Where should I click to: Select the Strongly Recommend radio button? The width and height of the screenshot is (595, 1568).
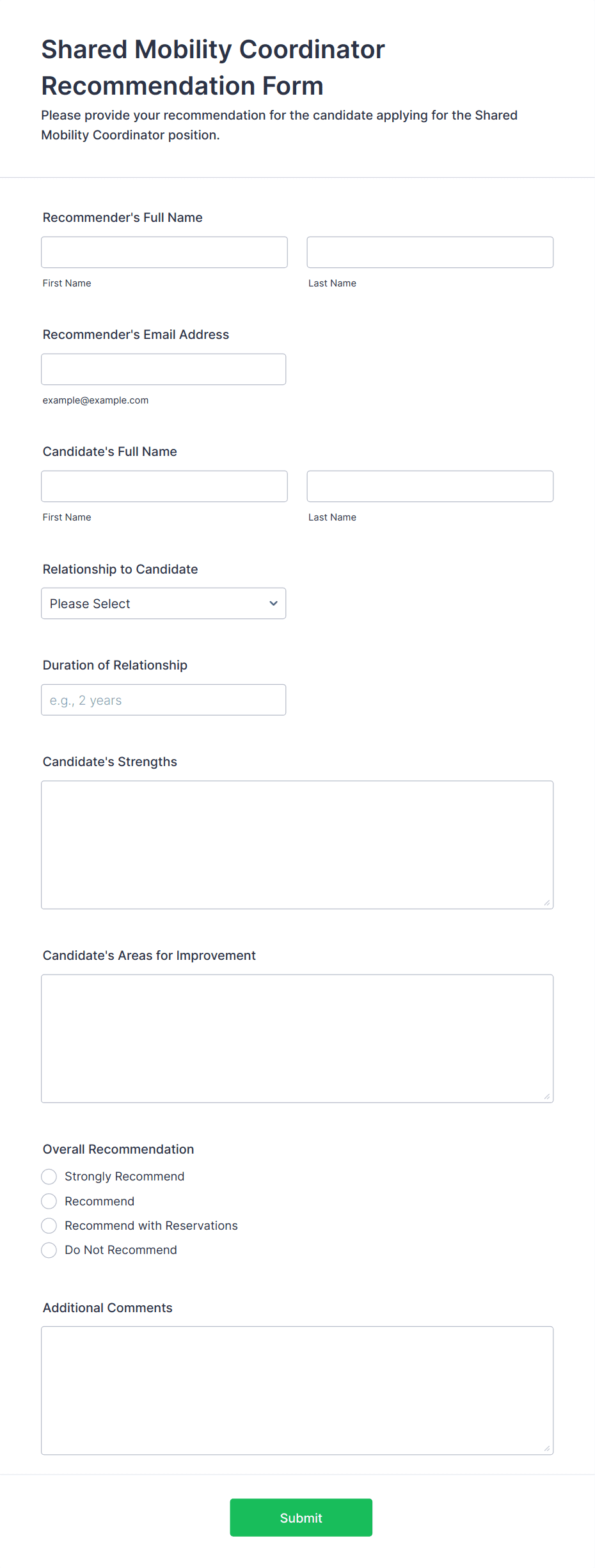point(49,1177)
